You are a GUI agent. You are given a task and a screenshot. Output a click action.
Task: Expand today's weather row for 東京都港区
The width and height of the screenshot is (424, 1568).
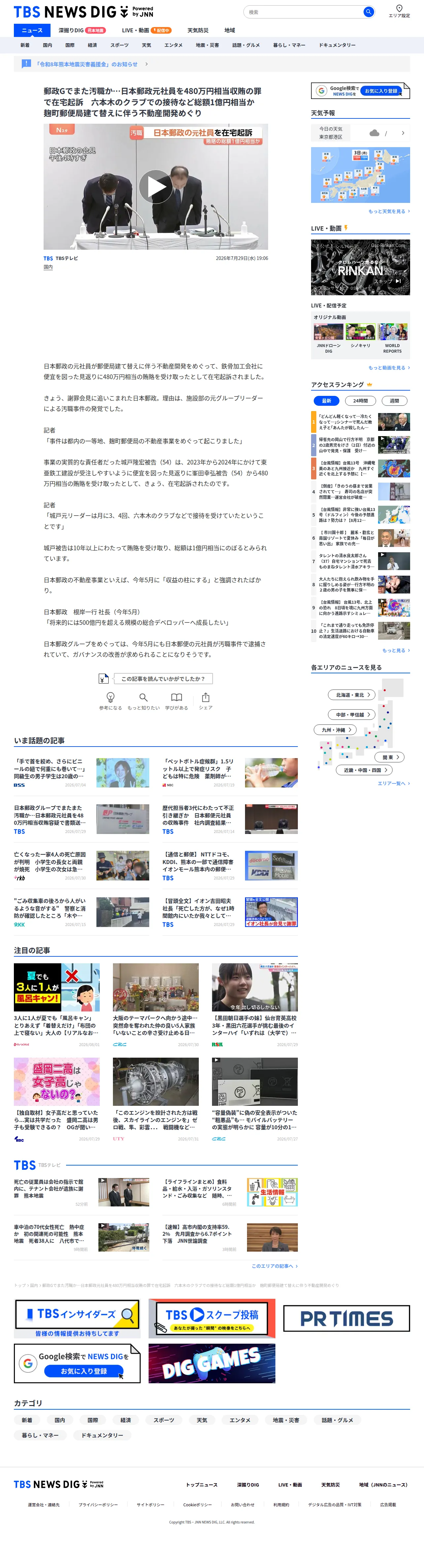pyautogui.click(x=361, y=133)
